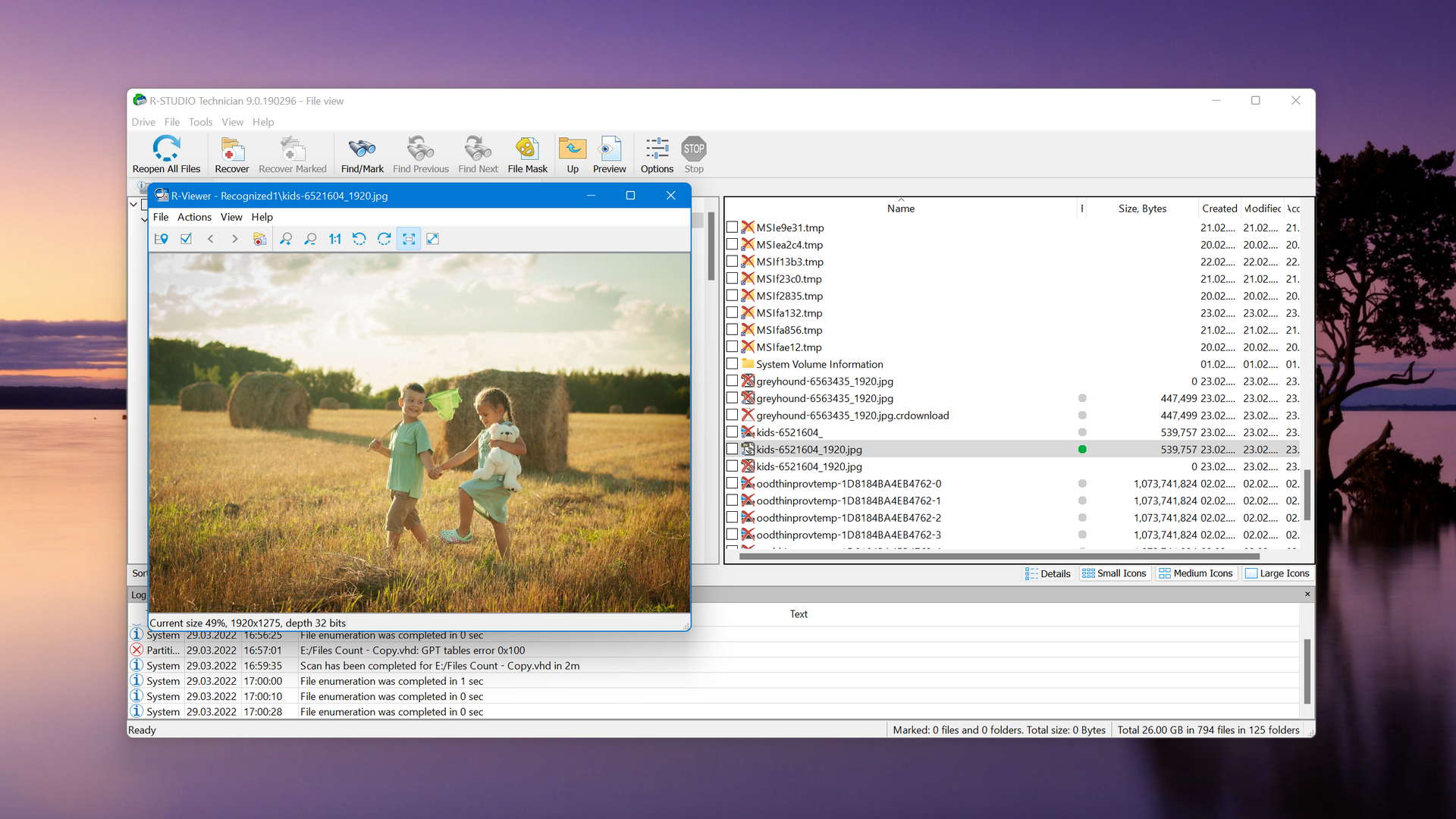
Task: Sort file list by Size, Bytes column
Action: (1141, 208)
